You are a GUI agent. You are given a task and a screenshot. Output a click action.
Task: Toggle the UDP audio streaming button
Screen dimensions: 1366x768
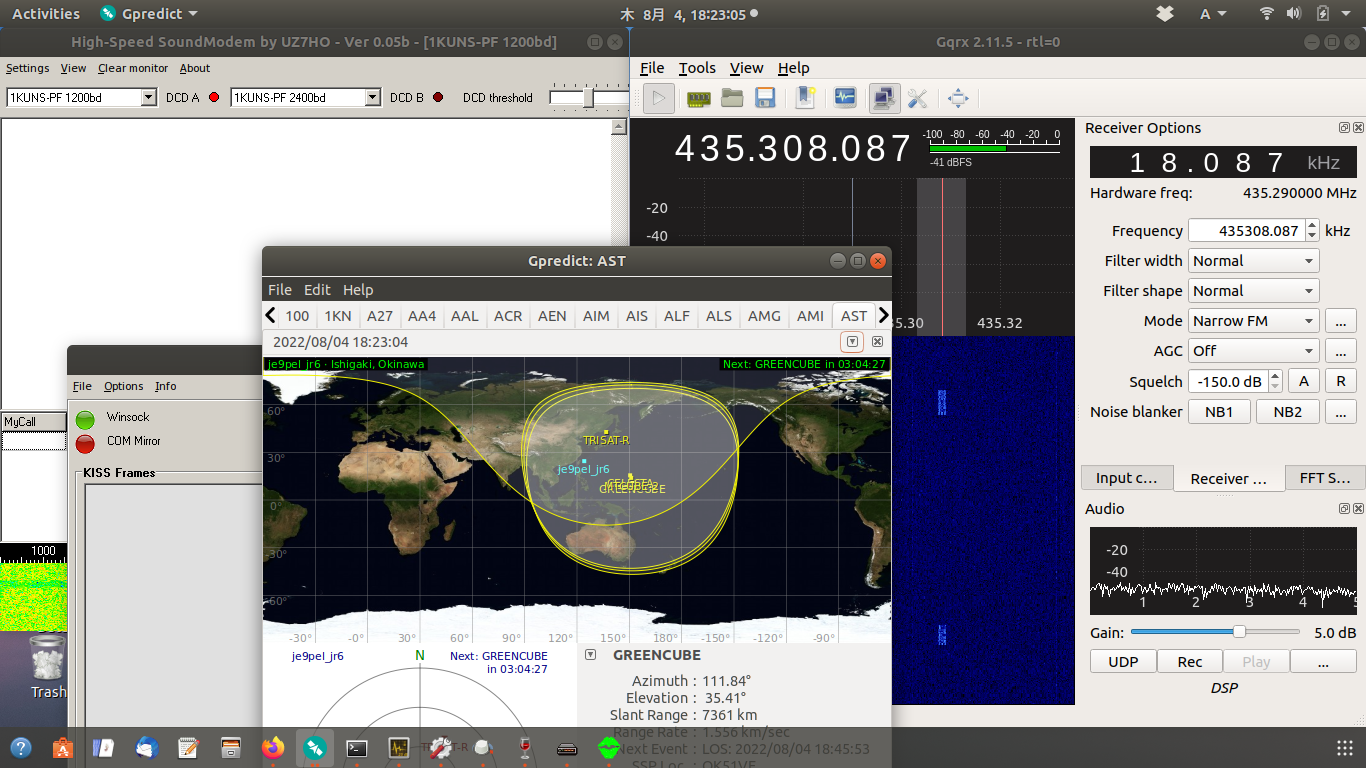tap(1123, 661)
